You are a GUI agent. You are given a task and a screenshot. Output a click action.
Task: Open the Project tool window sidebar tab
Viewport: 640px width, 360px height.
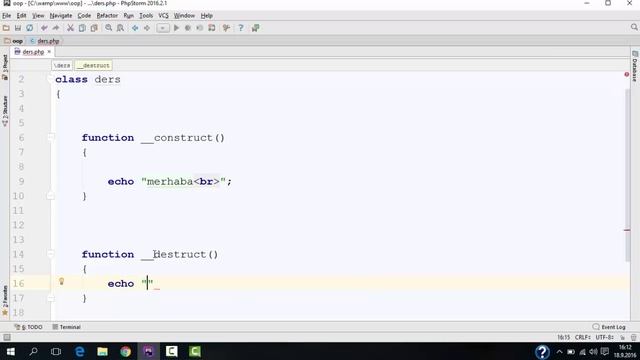point(5,67)
